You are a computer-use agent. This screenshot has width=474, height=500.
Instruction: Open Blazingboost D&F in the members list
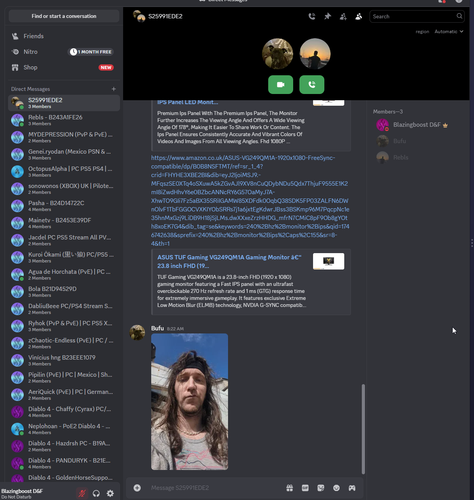point(417,125)
